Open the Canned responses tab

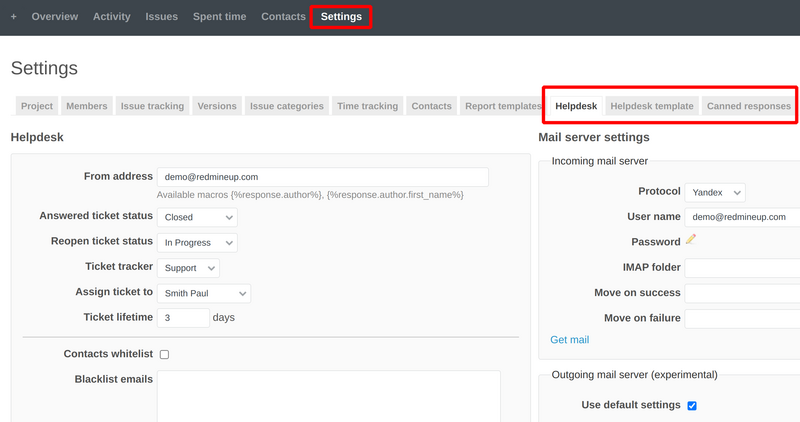click(748, 106)
